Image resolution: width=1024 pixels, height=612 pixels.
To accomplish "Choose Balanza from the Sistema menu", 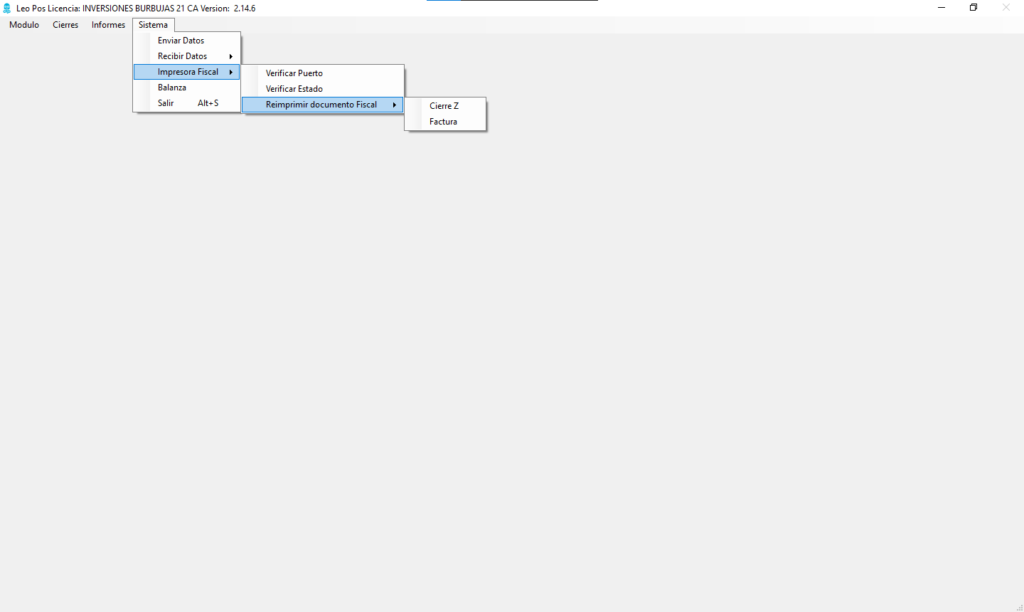I will (187, 88).
